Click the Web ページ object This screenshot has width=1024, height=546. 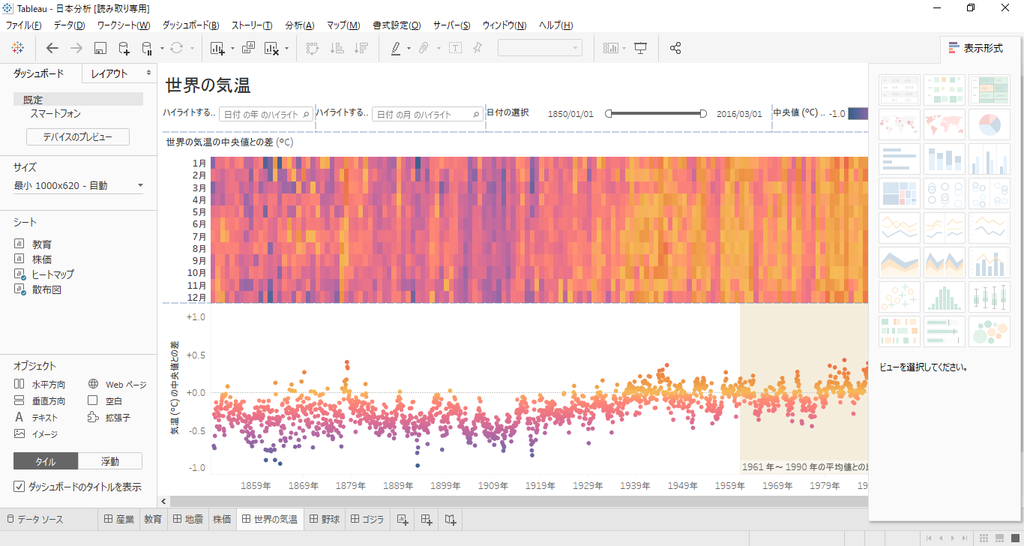[118, 385]
